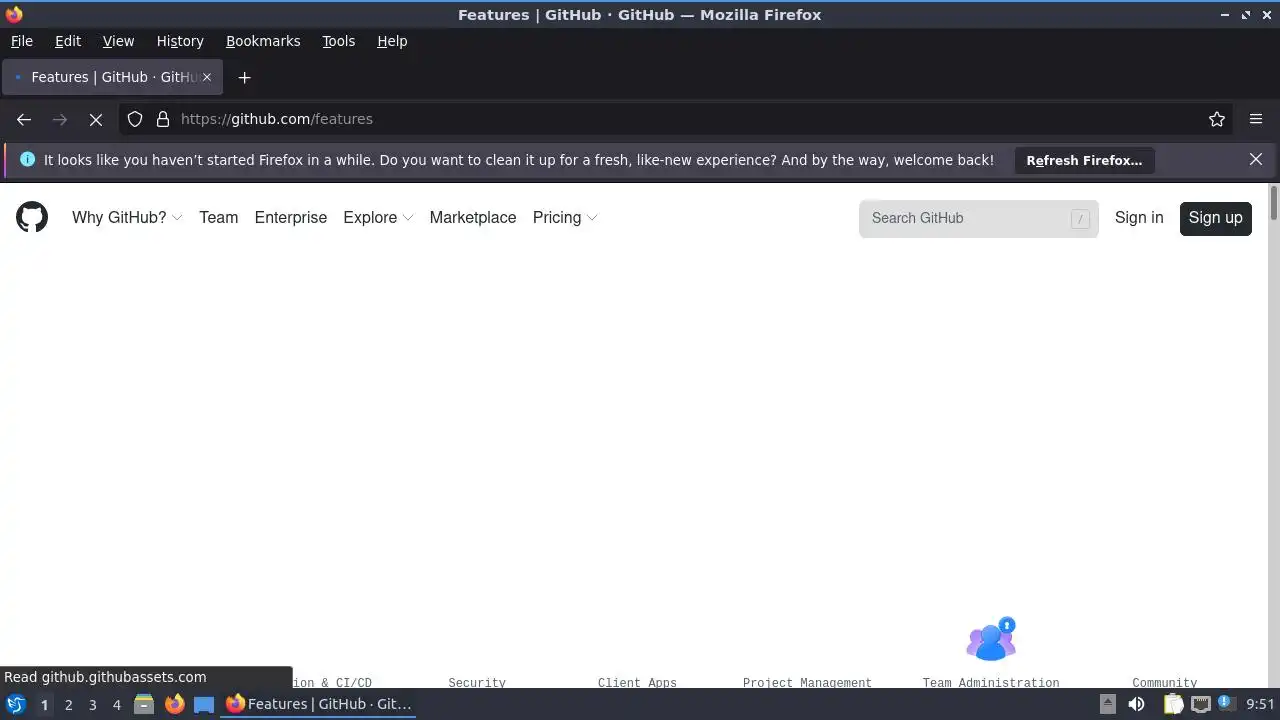Viewport: 1280px width, 720px height.
Task: Open the taskbar start menu icon
Action: pos(16,704)
